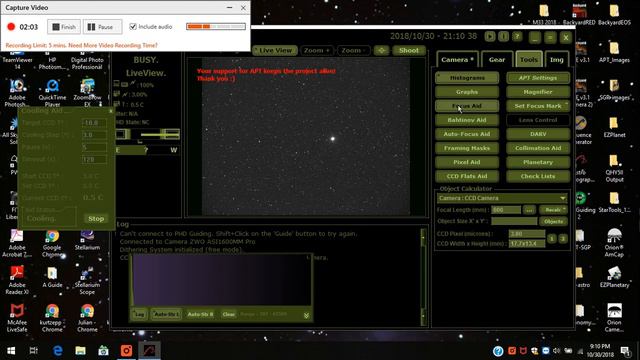
Task: Click Microsoft Edge on the taskbar
Action: point(58,351)
